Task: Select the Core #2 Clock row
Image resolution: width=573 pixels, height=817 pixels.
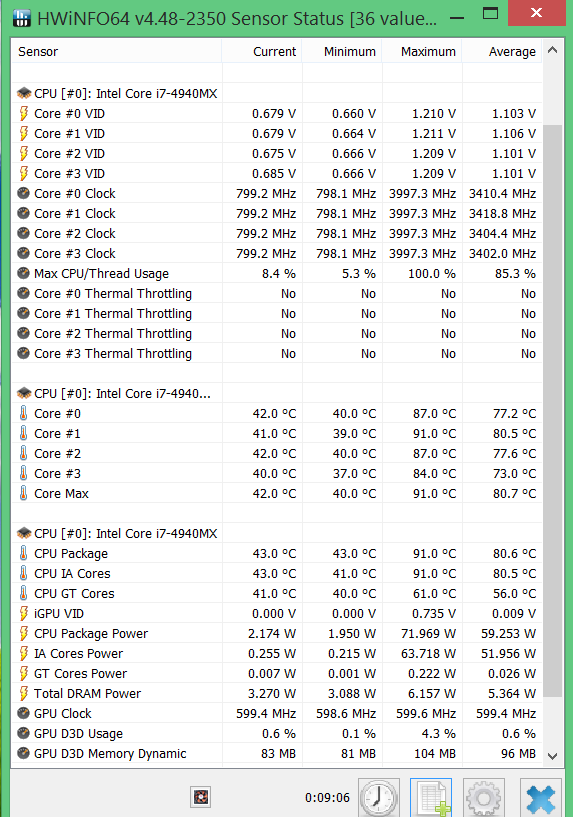Action: (277, 233)
